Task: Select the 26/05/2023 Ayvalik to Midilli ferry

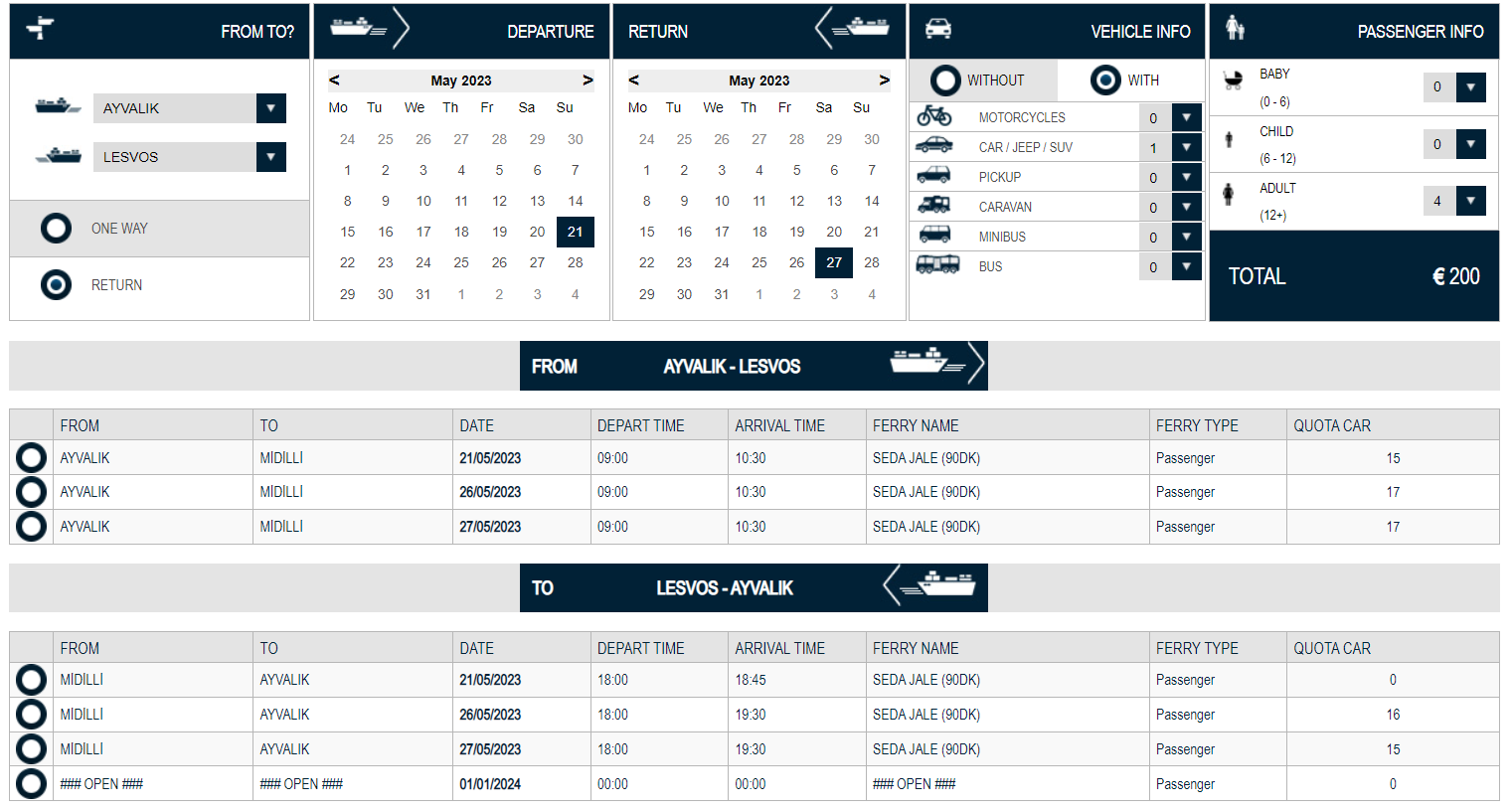Action: (x=31, y=492)
